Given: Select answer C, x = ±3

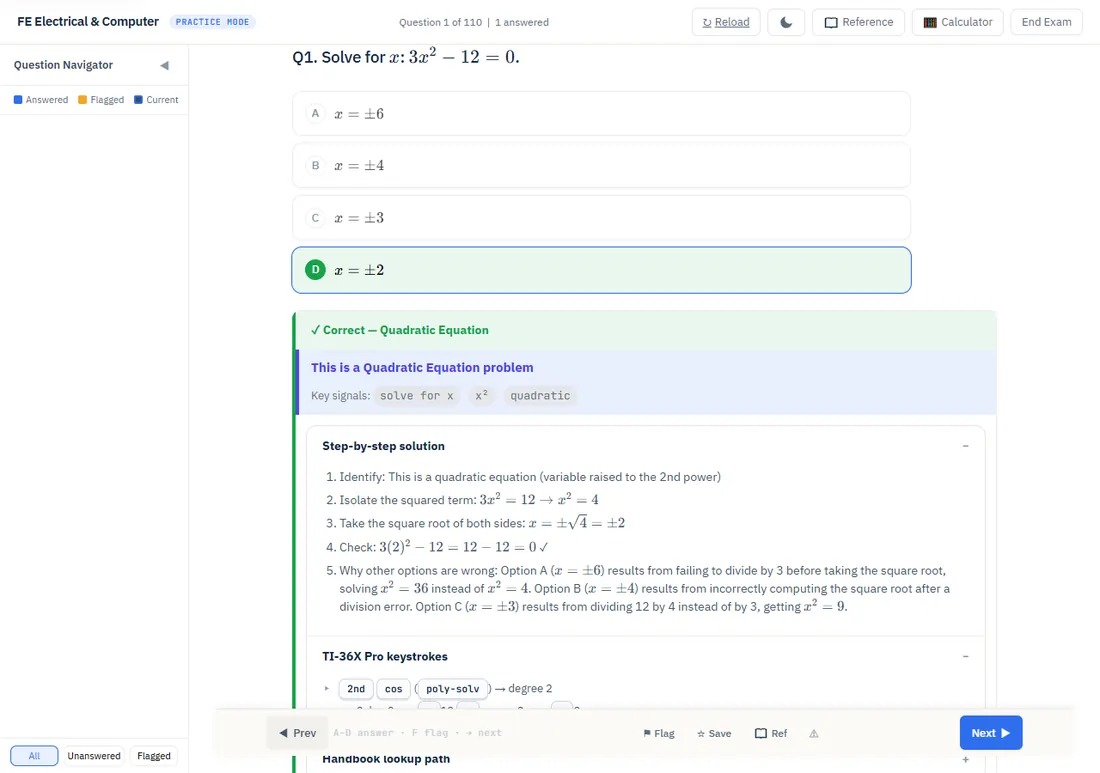Looking at the screenshot, I should [x=601, y=217].
